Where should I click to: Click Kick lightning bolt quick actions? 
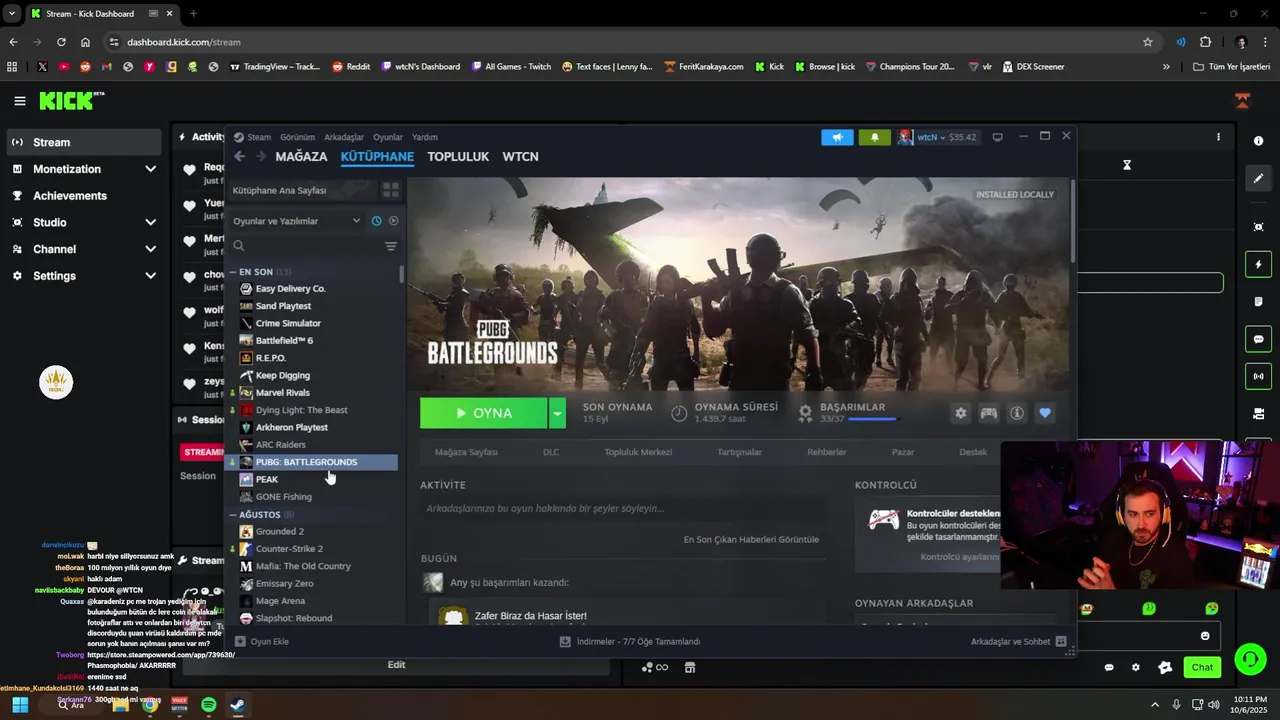tap(1259, 265)
